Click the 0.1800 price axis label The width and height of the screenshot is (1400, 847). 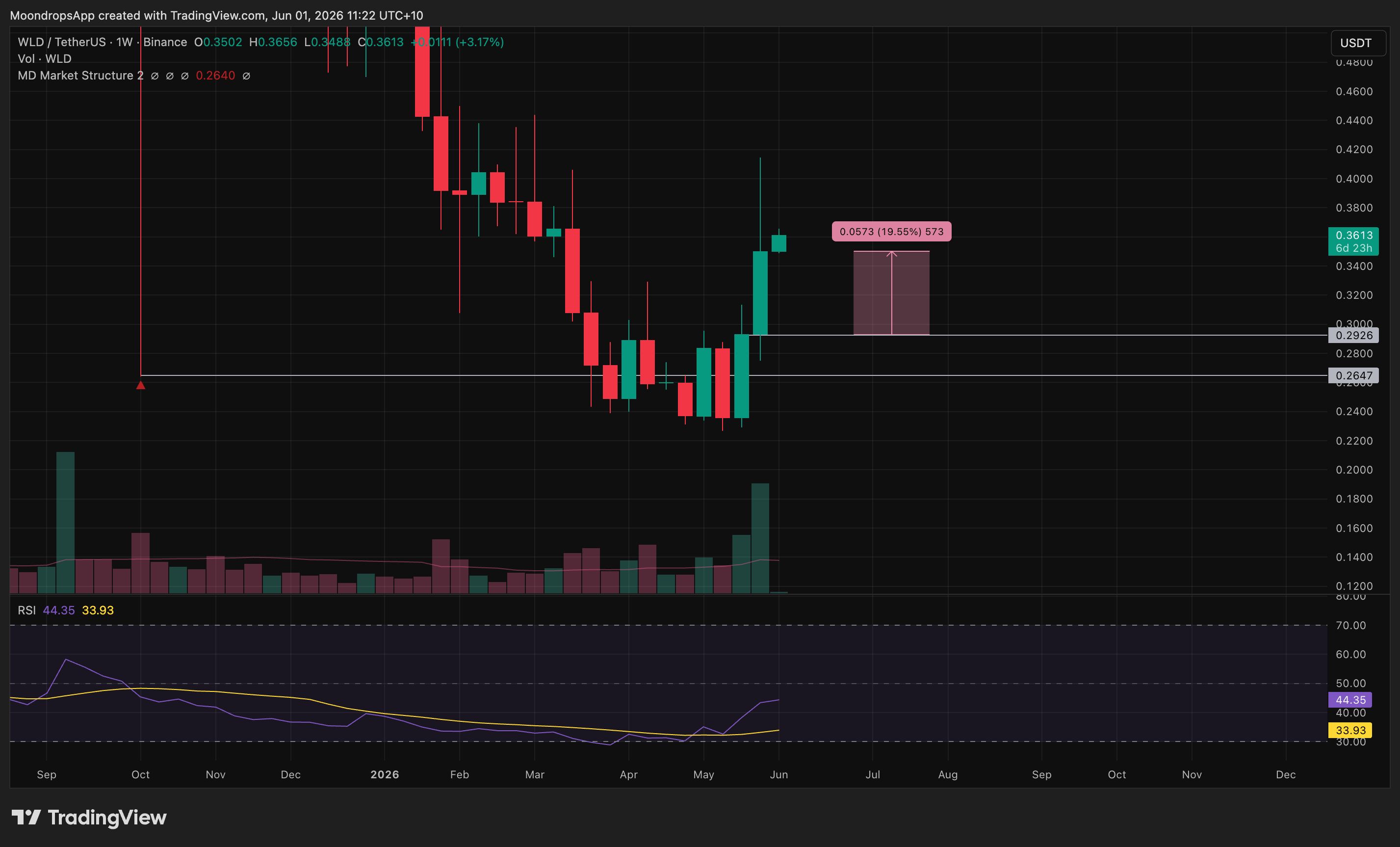coord(1354,499)
